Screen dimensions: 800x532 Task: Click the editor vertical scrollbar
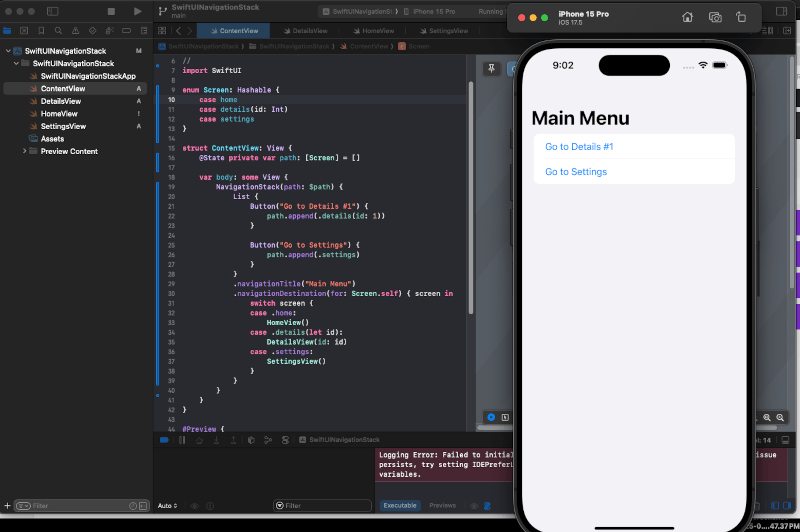click(x=470, y=198)
